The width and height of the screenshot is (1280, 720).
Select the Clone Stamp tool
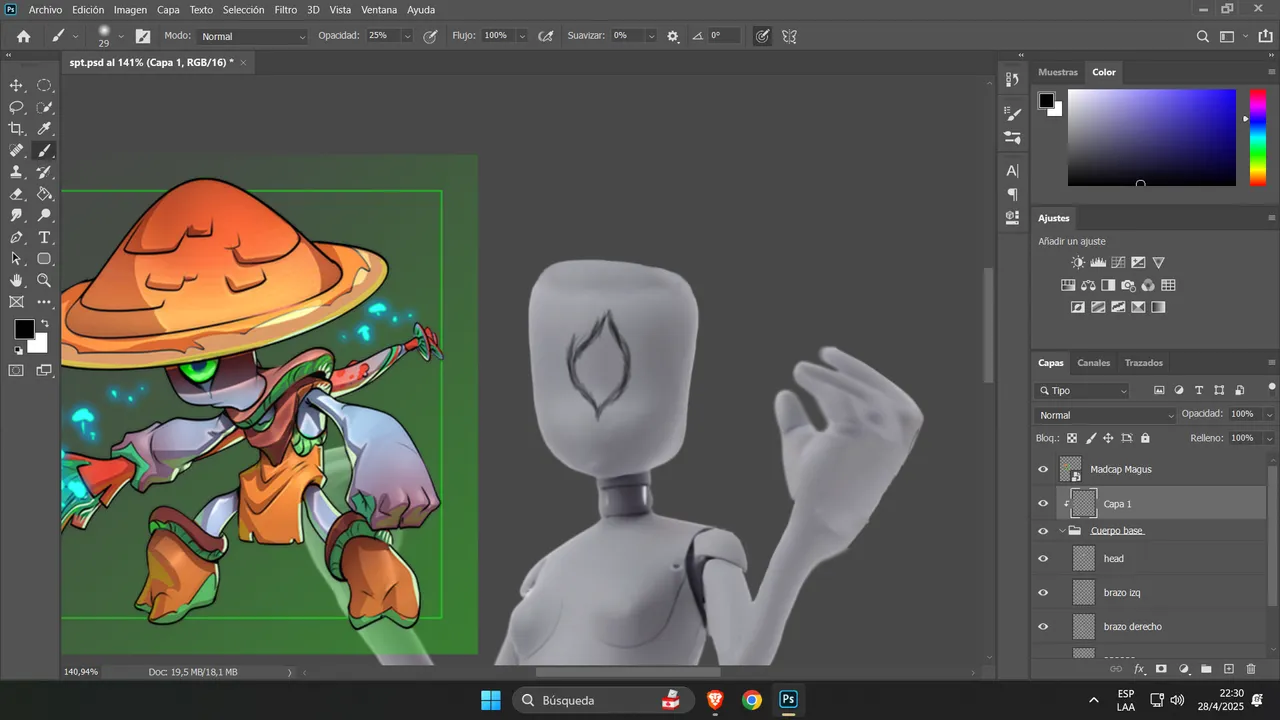[x=17, y=172]
